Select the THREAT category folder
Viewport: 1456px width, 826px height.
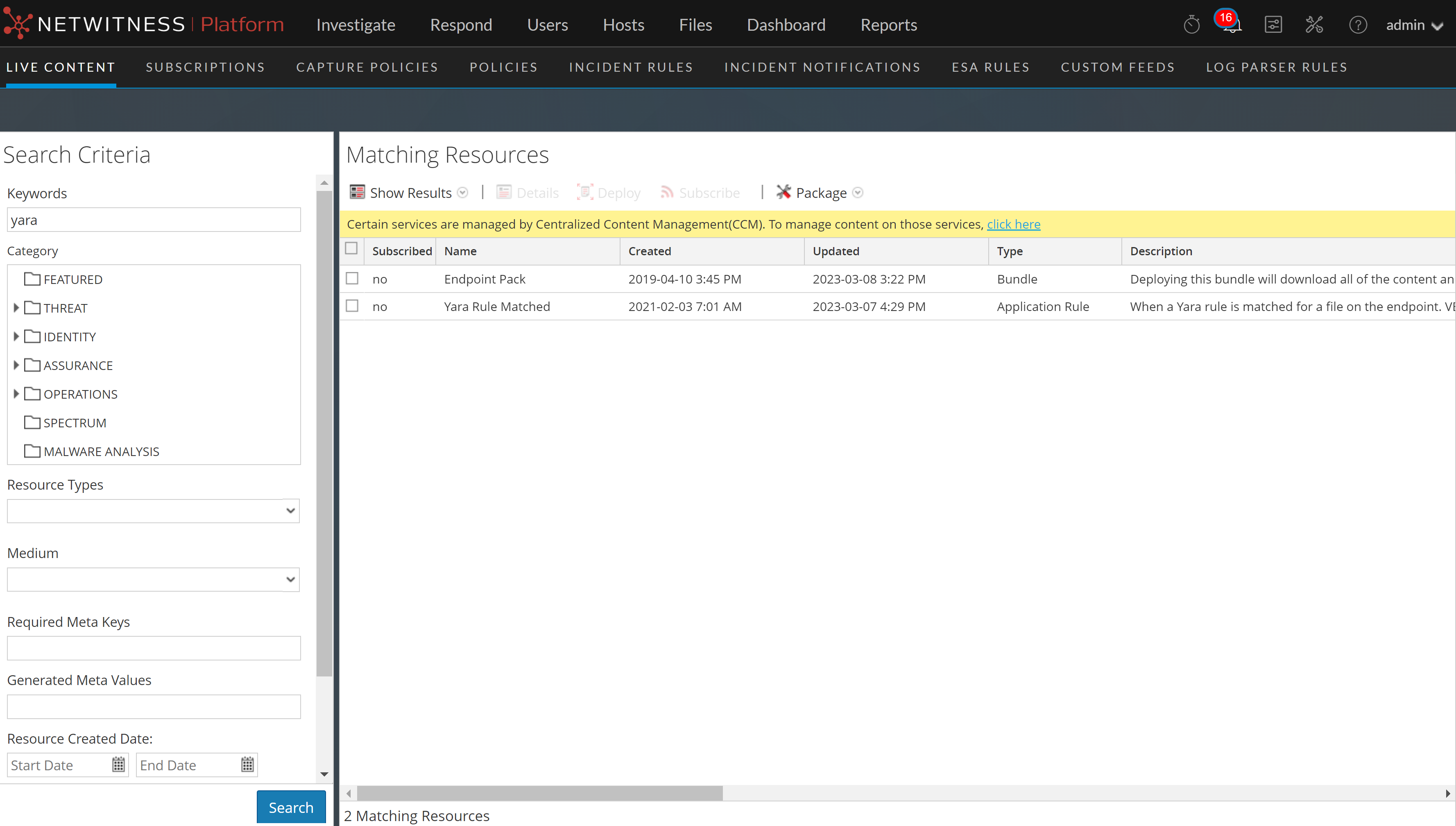tap(56, 308)
